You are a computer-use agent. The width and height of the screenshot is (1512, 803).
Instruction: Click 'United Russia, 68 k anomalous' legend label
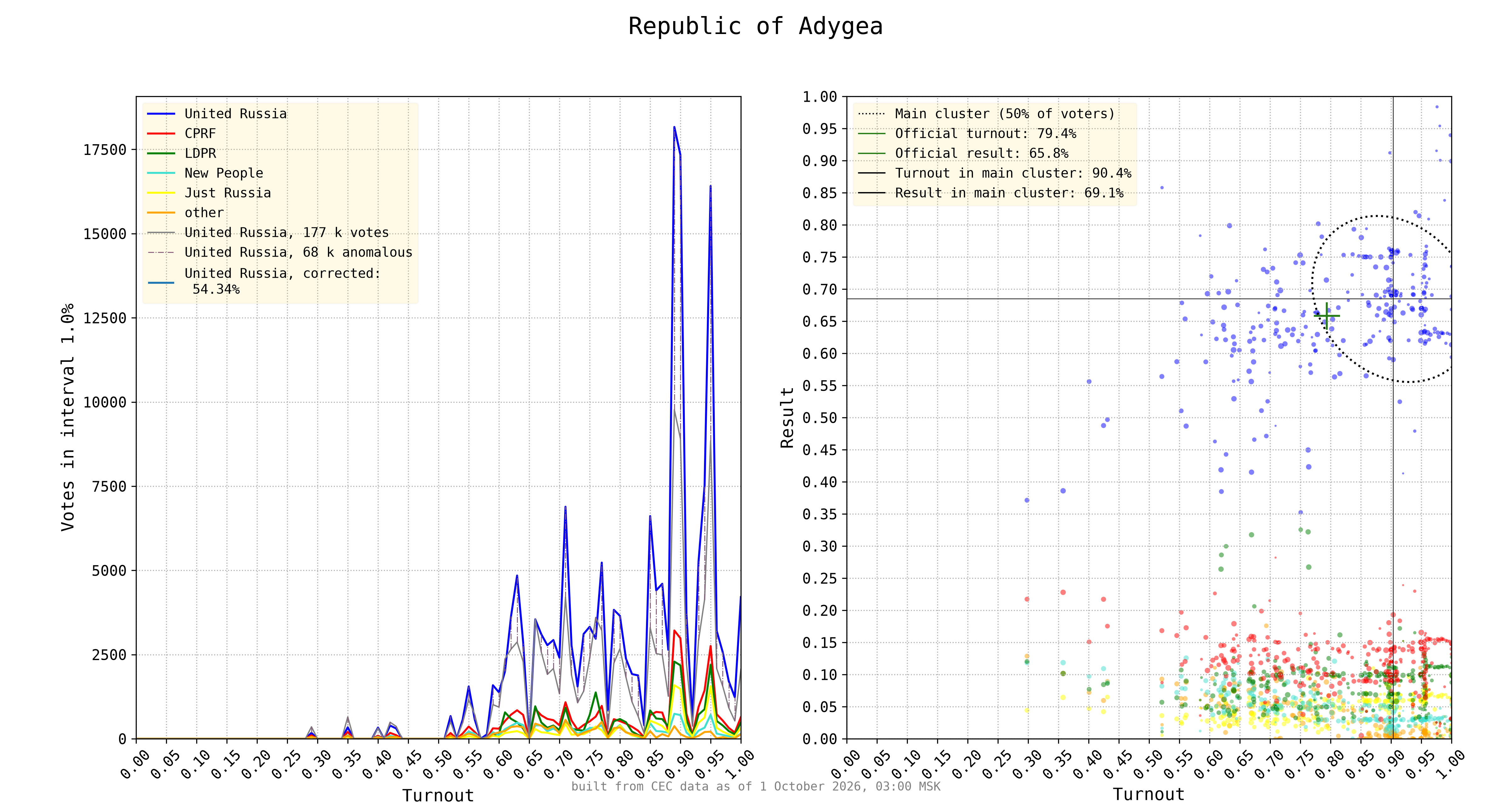pos(298,253)
